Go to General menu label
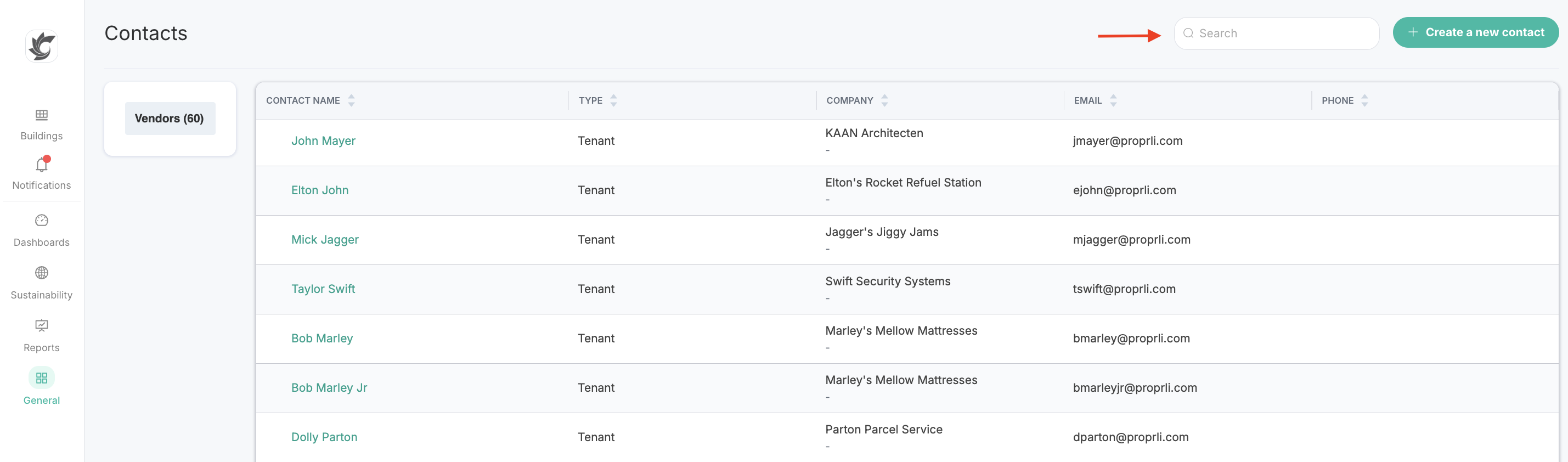The width and height of the screenshot is (1568, 462). coord(41,401)
